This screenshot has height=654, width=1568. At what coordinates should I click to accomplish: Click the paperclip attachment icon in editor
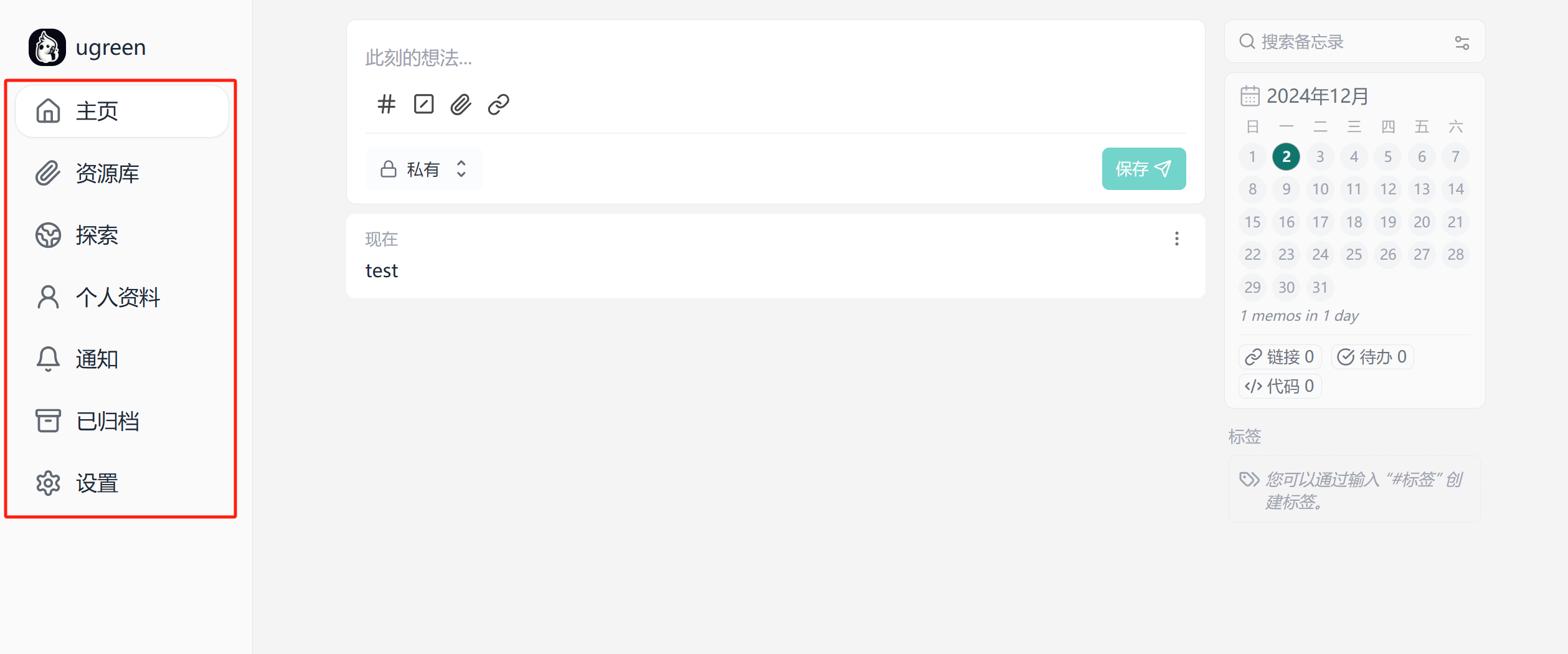(461, 104)
